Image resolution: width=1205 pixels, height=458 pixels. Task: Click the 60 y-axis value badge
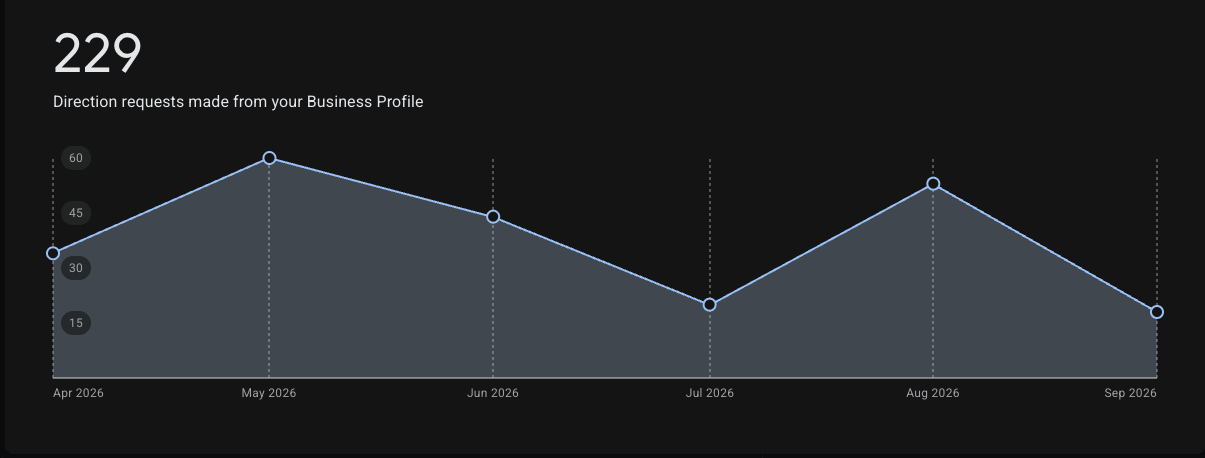tap(76, 158)
